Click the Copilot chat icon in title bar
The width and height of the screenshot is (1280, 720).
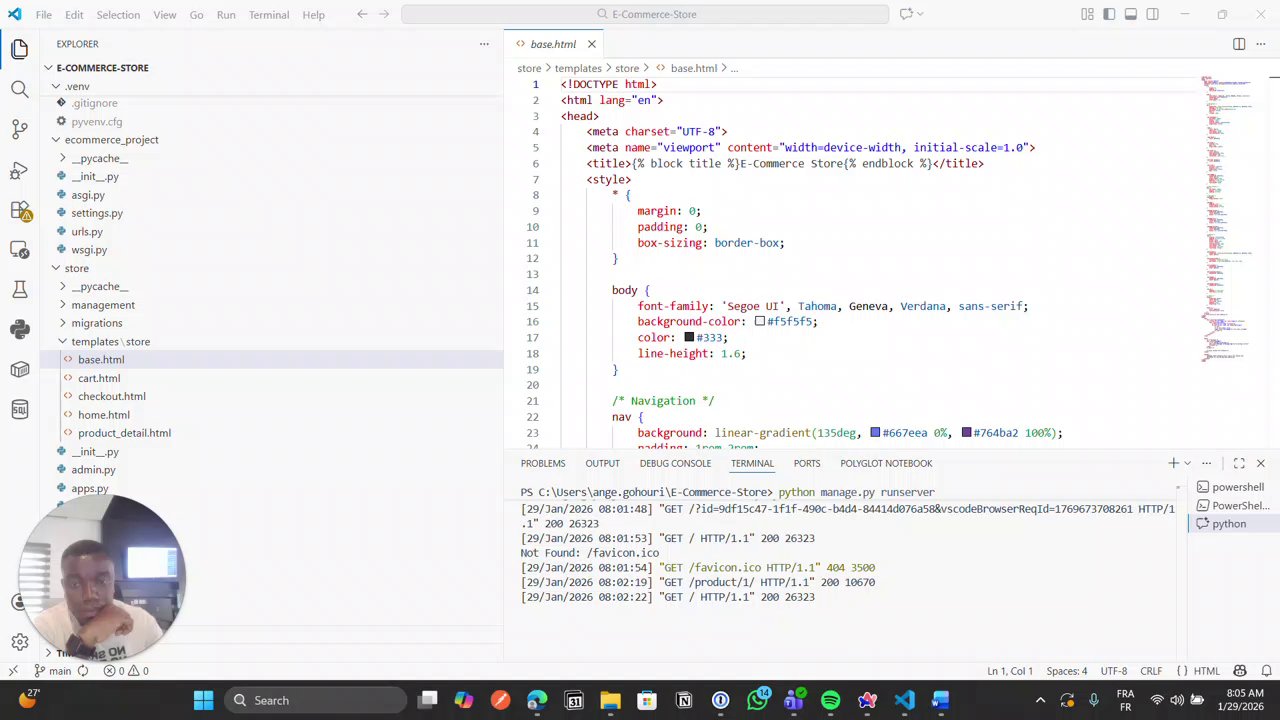tap(905, 14)
